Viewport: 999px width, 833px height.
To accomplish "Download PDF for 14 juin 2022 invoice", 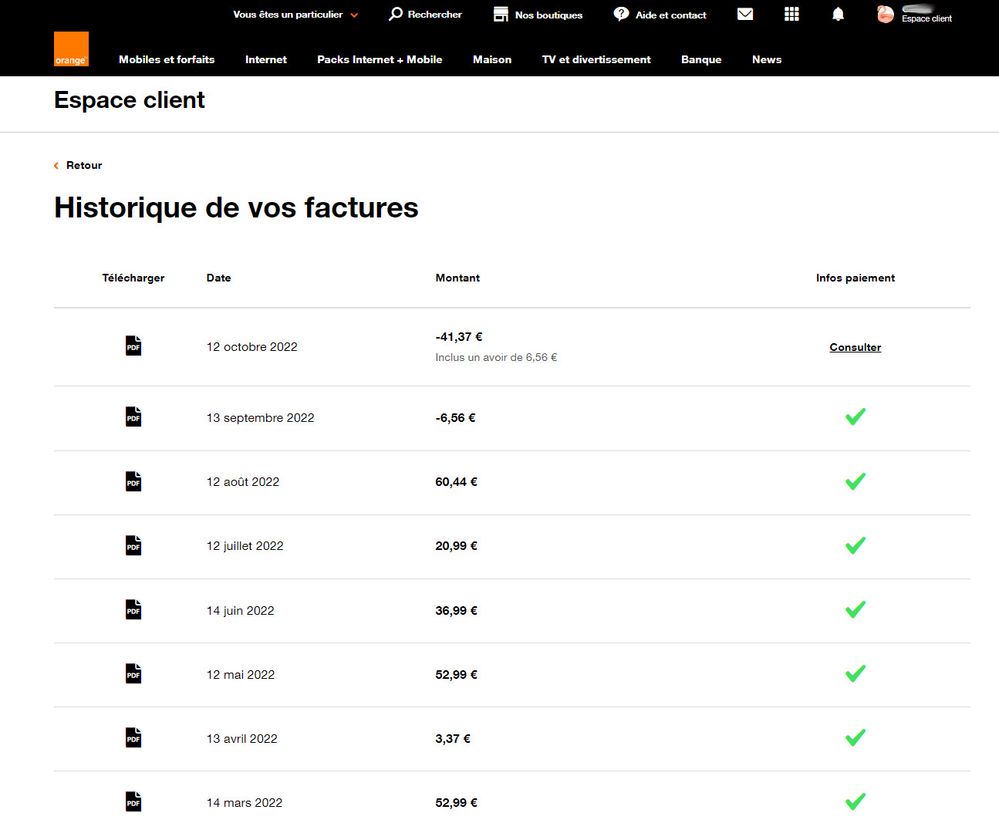I will [133, 609].
